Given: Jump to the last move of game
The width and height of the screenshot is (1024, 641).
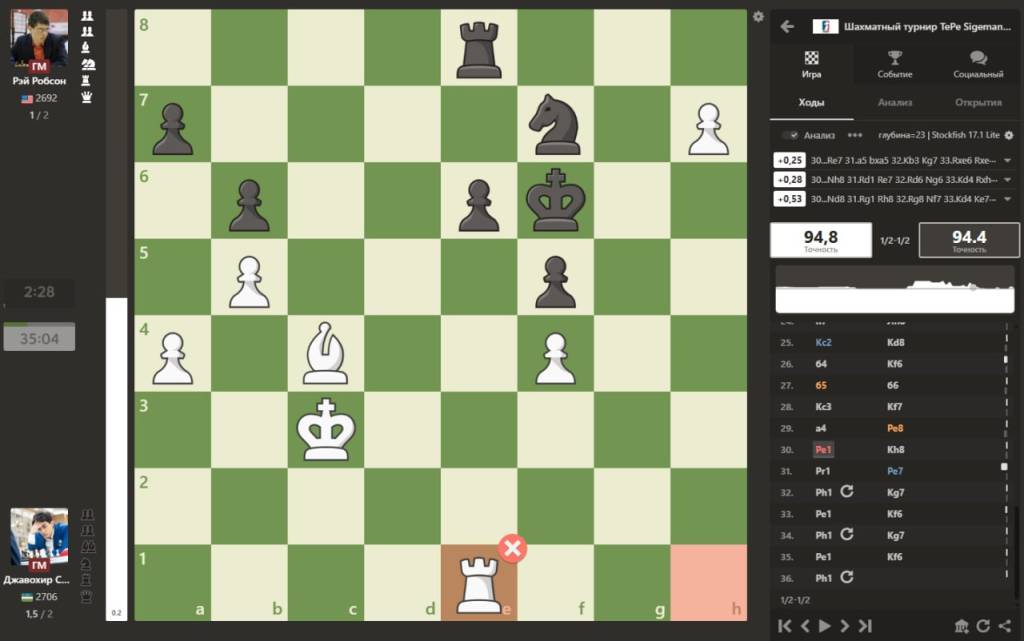Looking at the screenshot, I should click(865, 626).
